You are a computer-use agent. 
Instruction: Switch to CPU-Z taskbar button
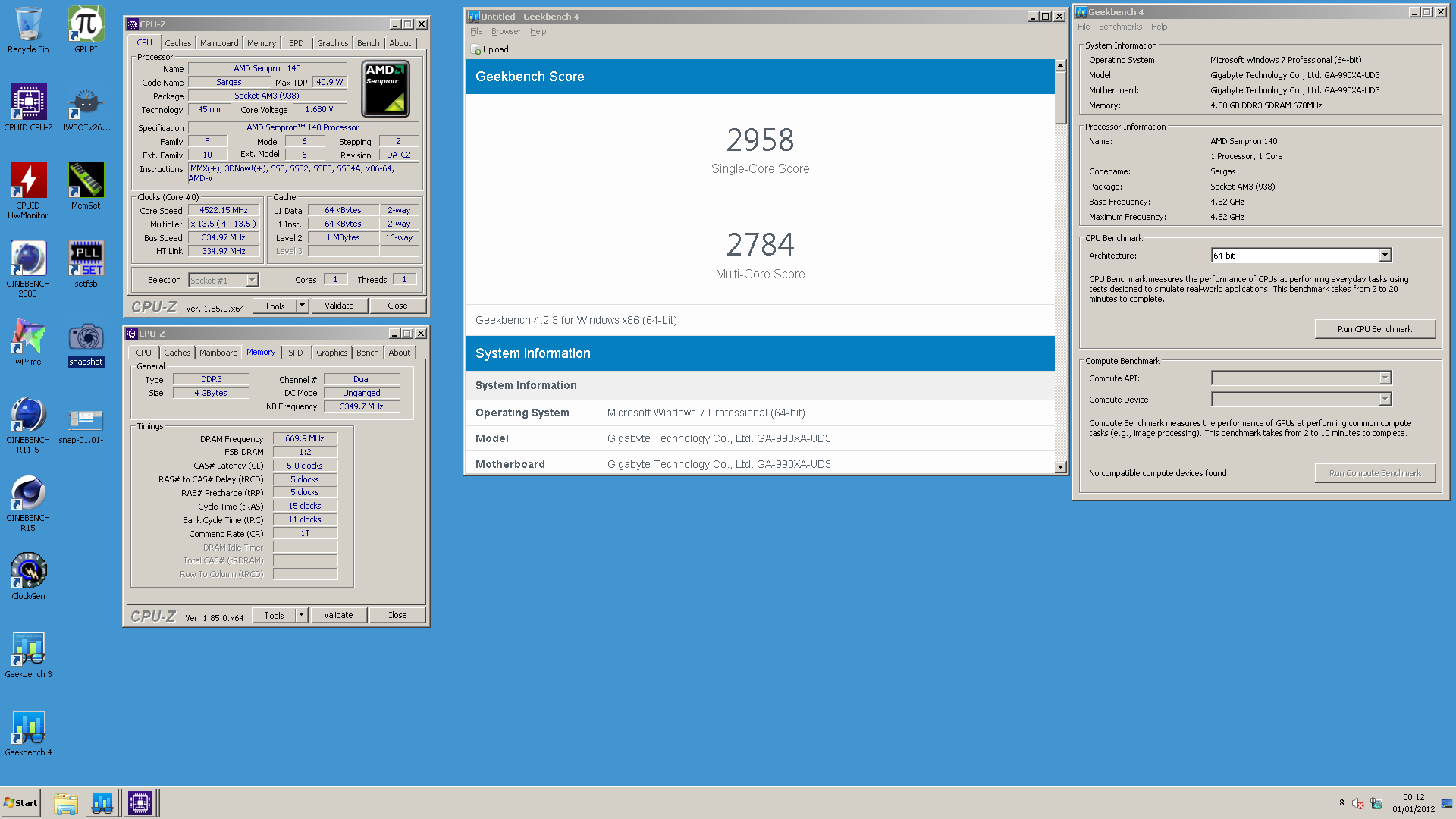(x=140, y=803)
